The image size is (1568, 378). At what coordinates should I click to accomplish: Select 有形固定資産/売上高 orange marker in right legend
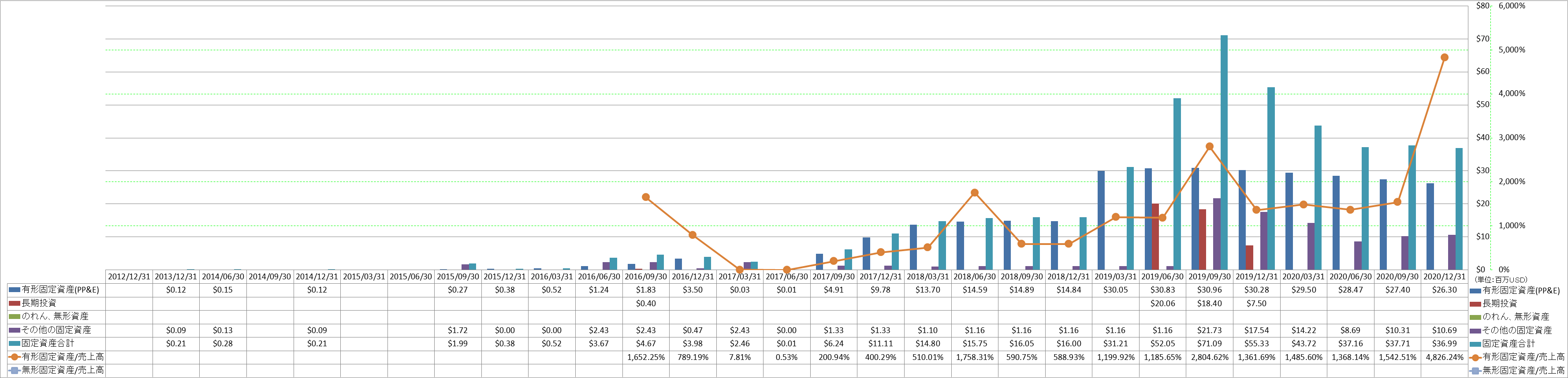click(1475, 357)
